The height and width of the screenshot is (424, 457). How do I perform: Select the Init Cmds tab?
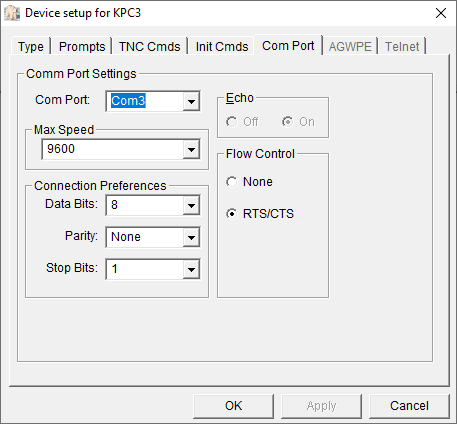(x=222, y=46)
